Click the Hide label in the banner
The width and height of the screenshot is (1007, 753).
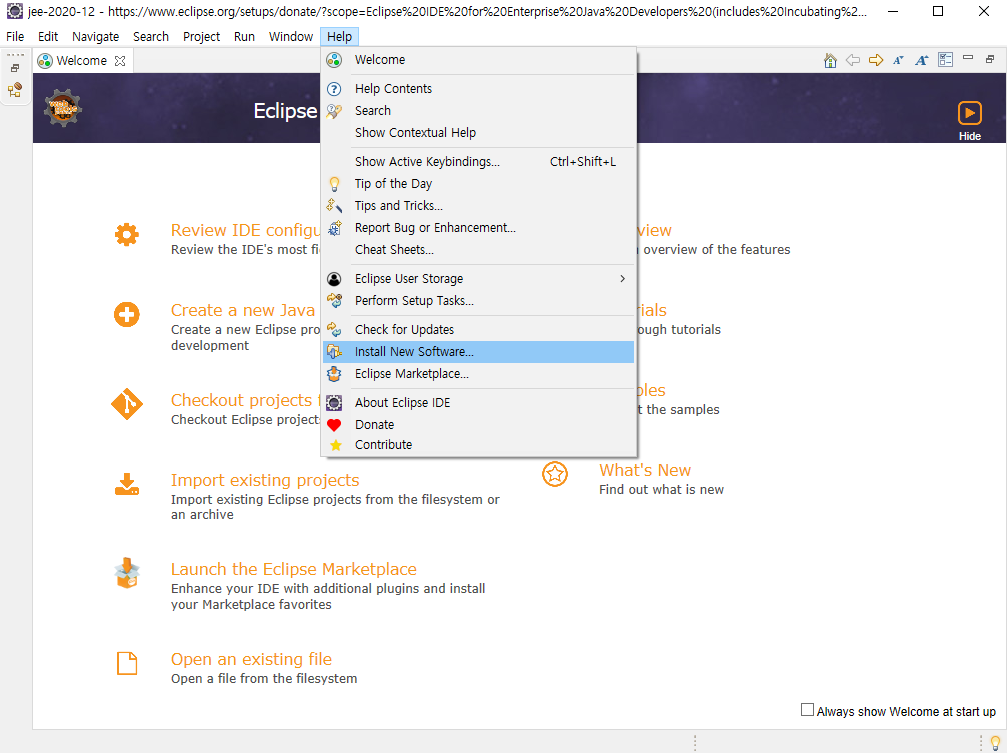[x=970, y=136]
